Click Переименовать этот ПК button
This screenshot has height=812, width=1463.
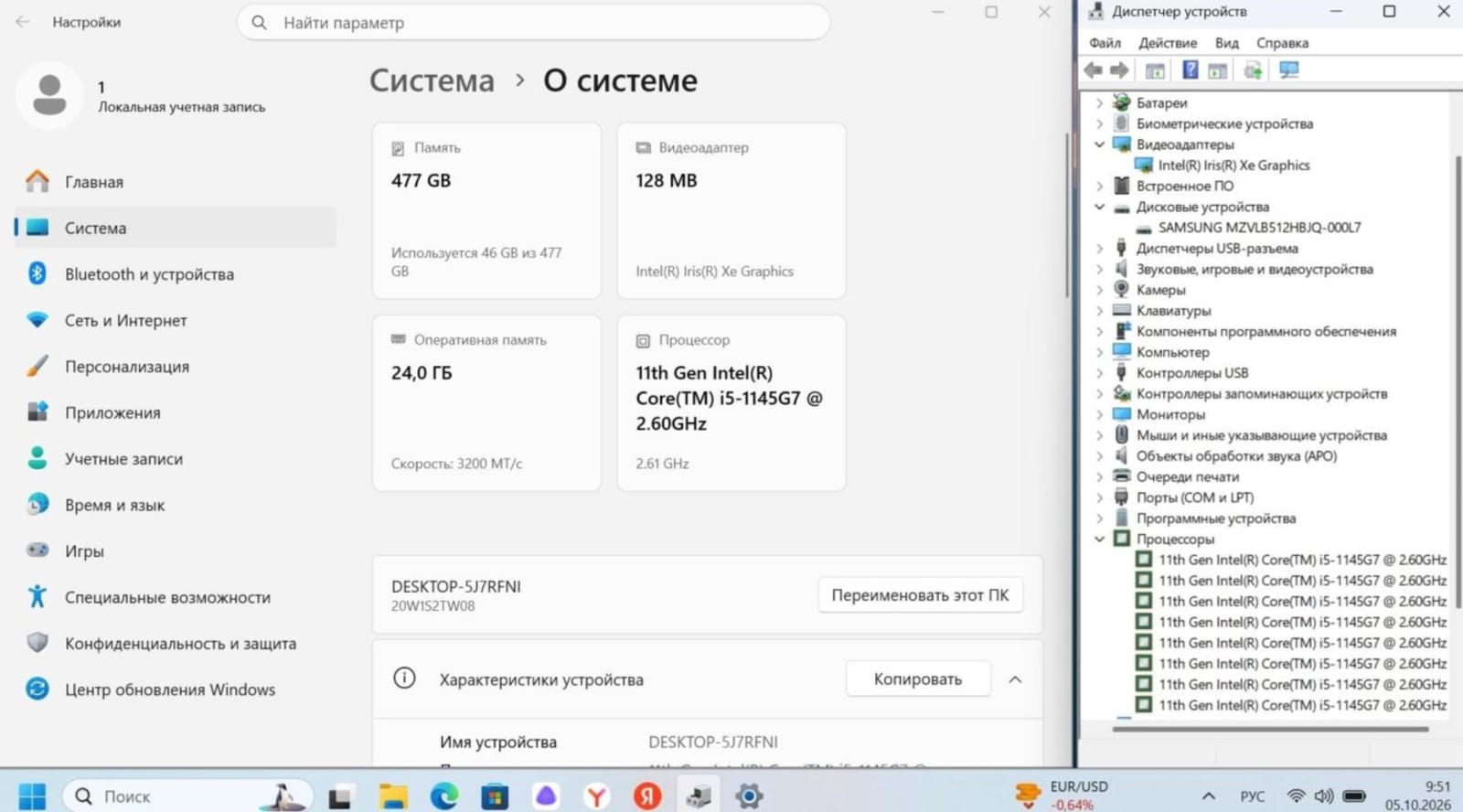pyautogui.click(x=920, y=595)
